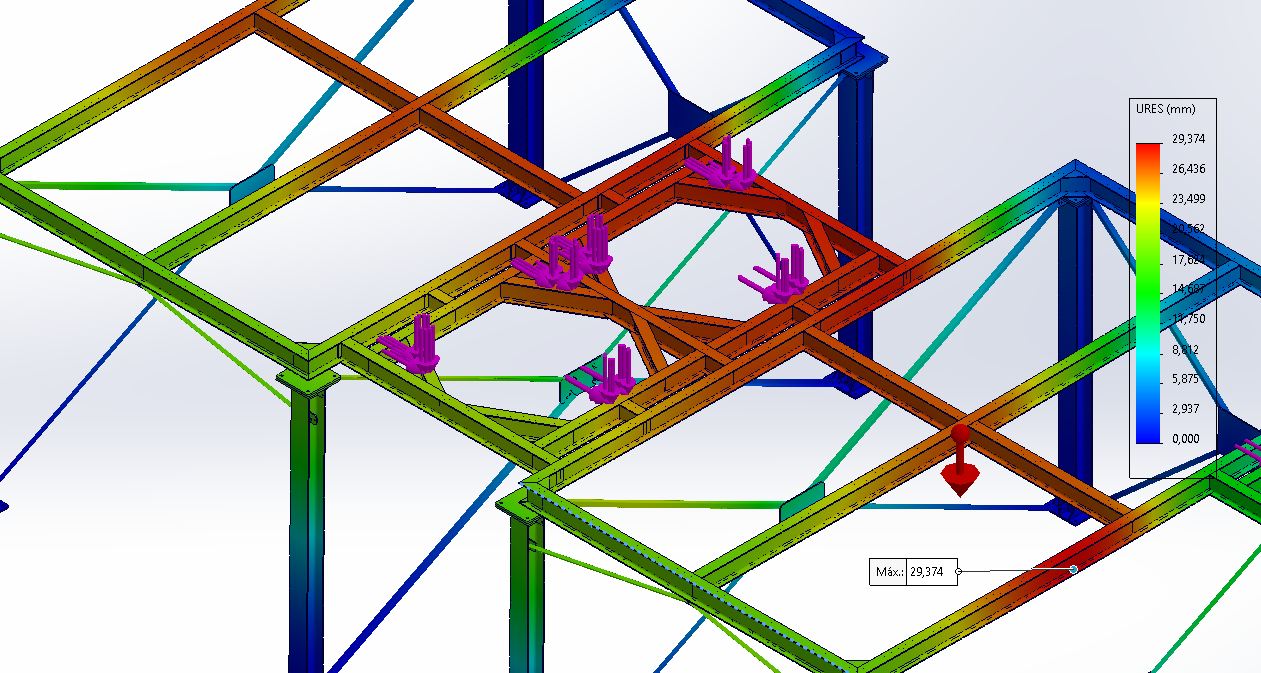The image size is (1261, 673).
Task: Click the legend value 26,436
Action: pyautogui.click(x=1187, y=169)
